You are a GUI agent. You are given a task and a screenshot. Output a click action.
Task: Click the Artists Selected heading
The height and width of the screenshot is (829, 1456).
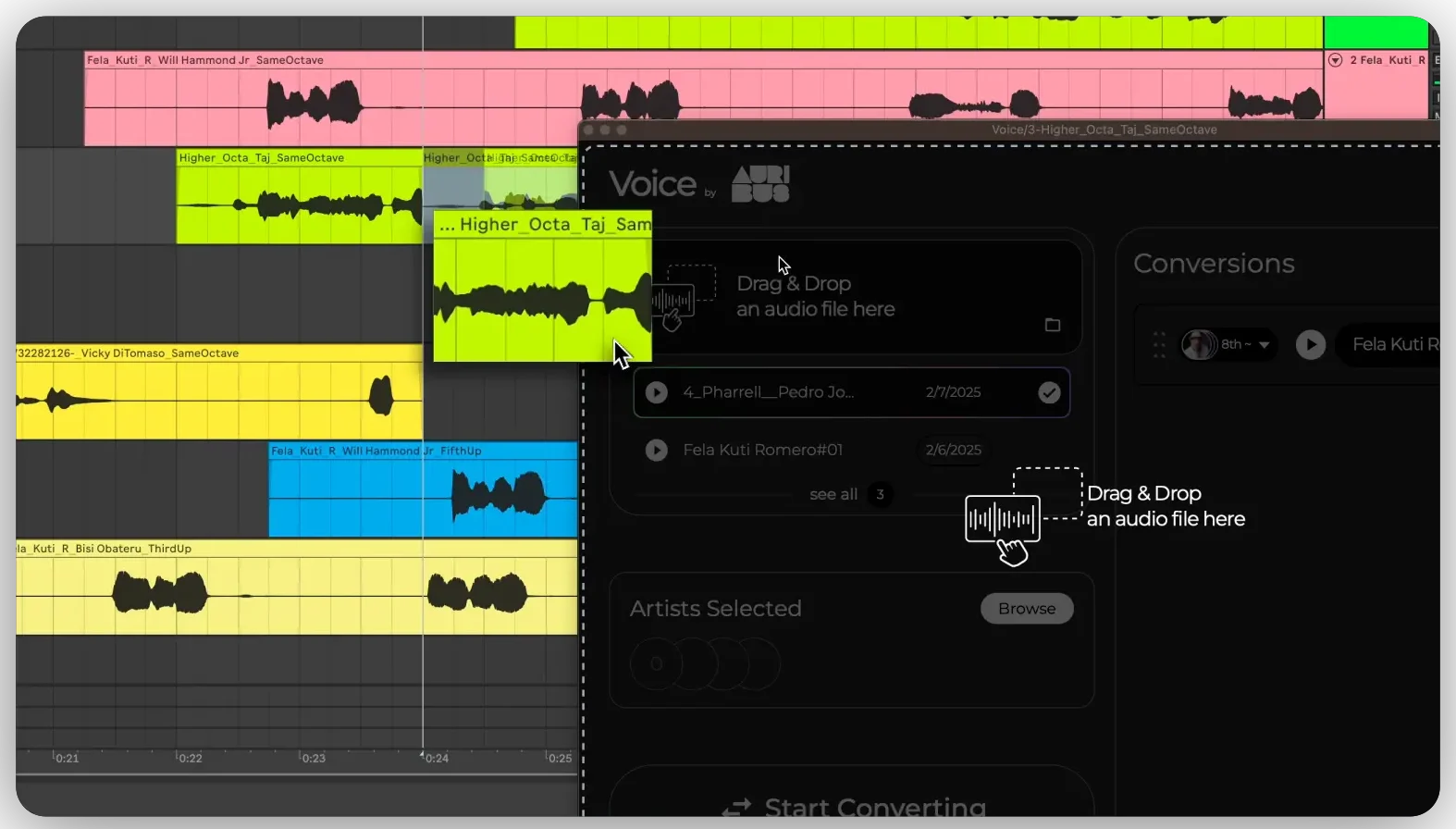pyautogui.click(x=715, y=608)
